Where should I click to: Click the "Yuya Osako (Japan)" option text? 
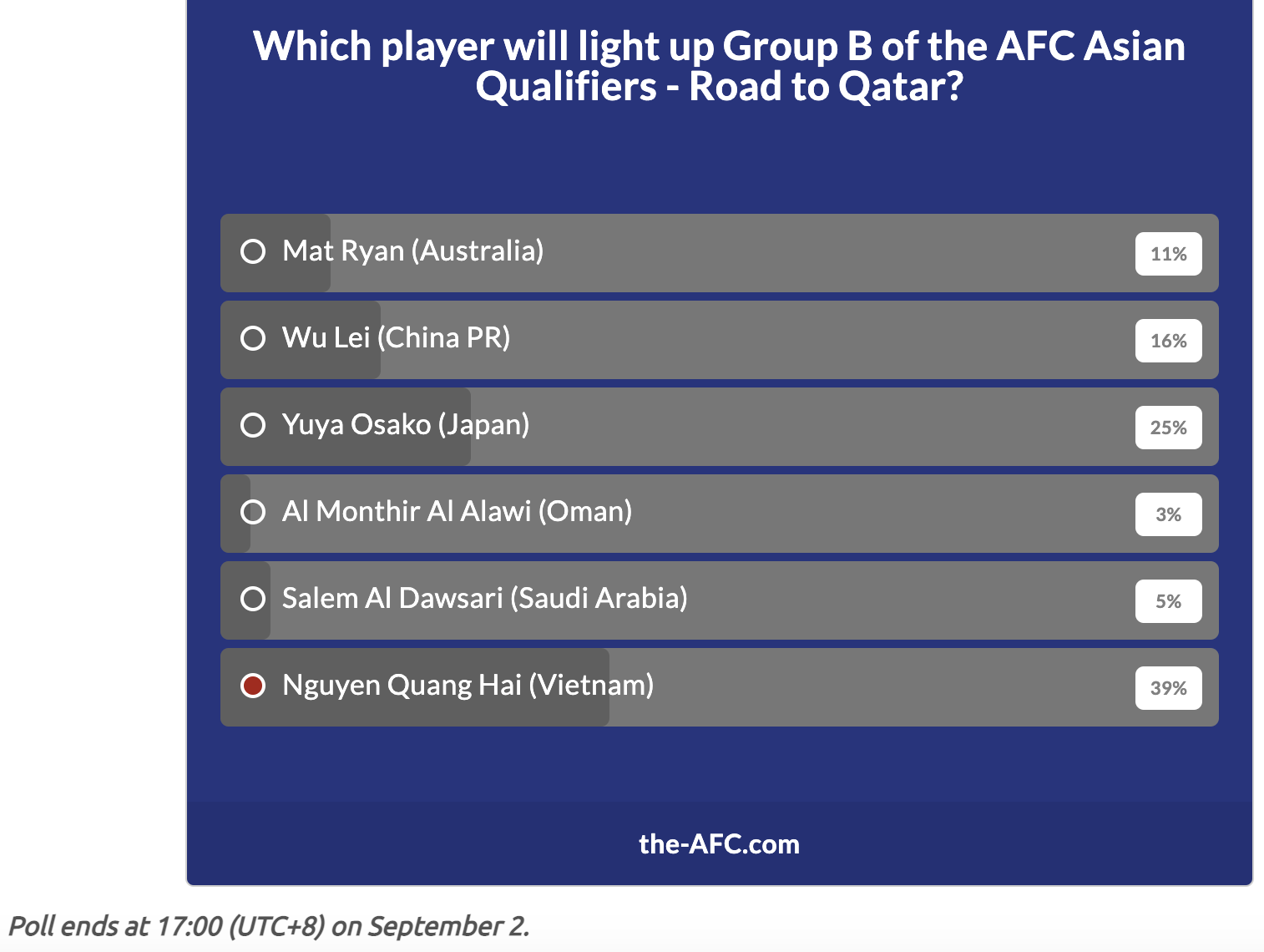(406, 425)
